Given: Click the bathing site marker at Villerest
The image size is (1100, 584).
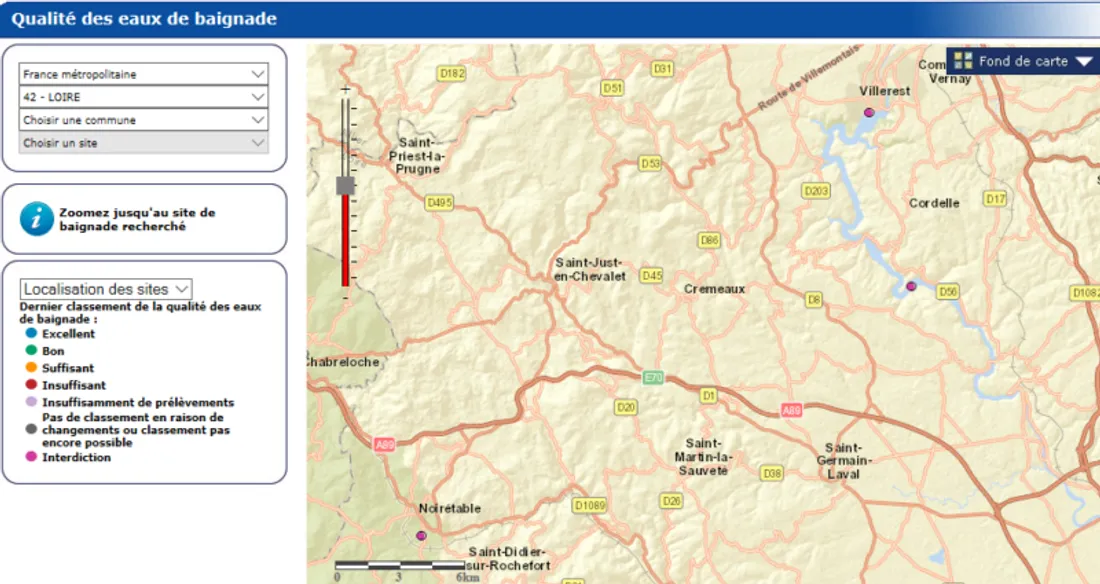Looking at the screenshot, I should click(x=869, y=113).
